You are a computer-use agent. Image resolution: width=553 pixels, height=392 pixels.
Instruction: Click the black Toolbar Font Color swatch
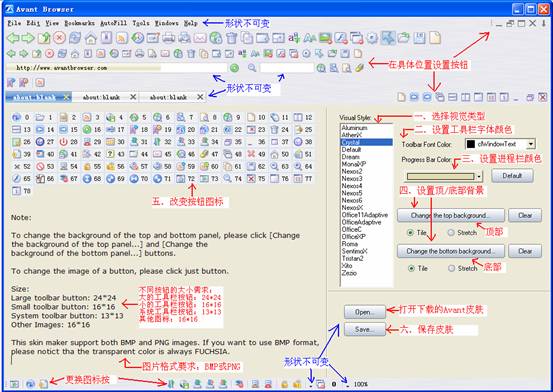click(x=471, y=144)
